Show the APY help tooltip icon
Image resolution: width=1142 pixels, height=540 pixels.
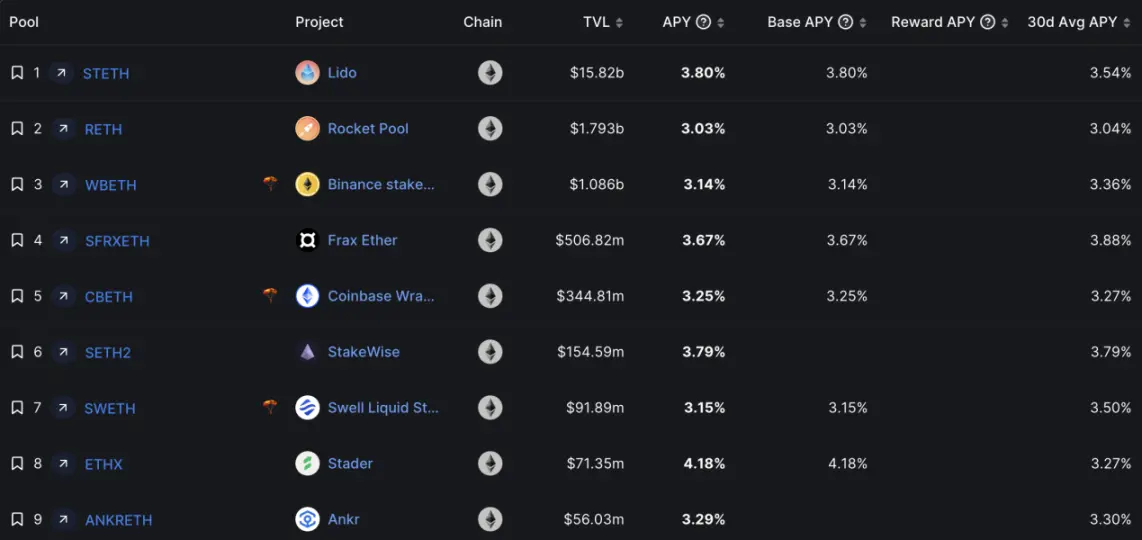[x=703, y=22]
